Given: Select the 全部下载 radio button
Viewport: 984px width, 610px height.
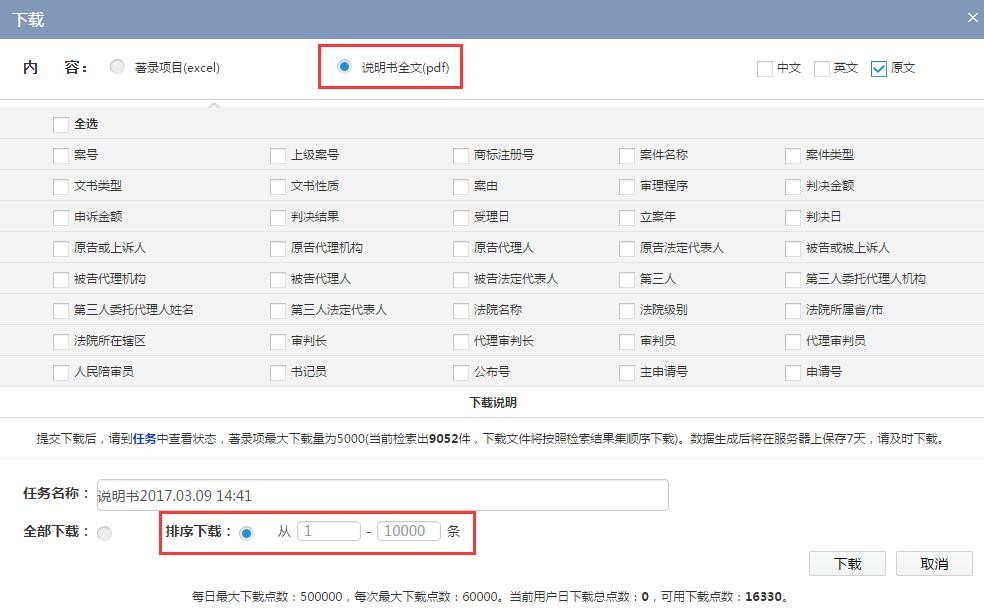Looking at the screenshot, I should (105, 533).
